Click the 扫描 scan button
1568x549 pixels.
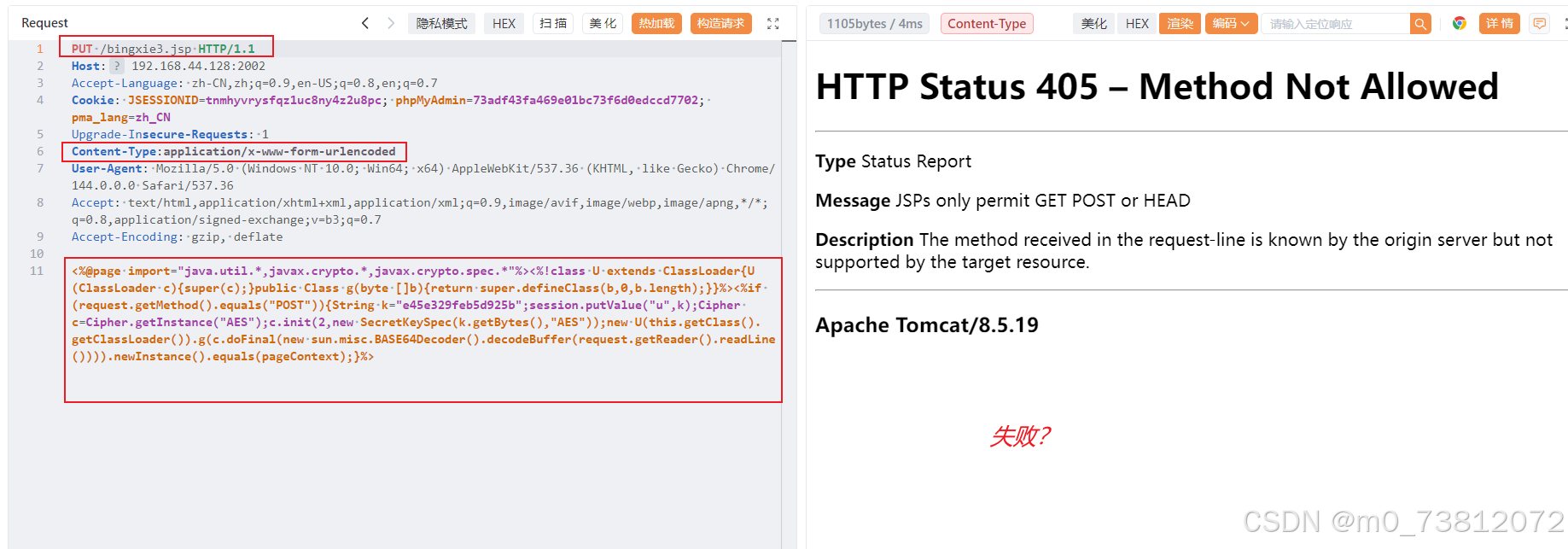click(x=553, y=23)
